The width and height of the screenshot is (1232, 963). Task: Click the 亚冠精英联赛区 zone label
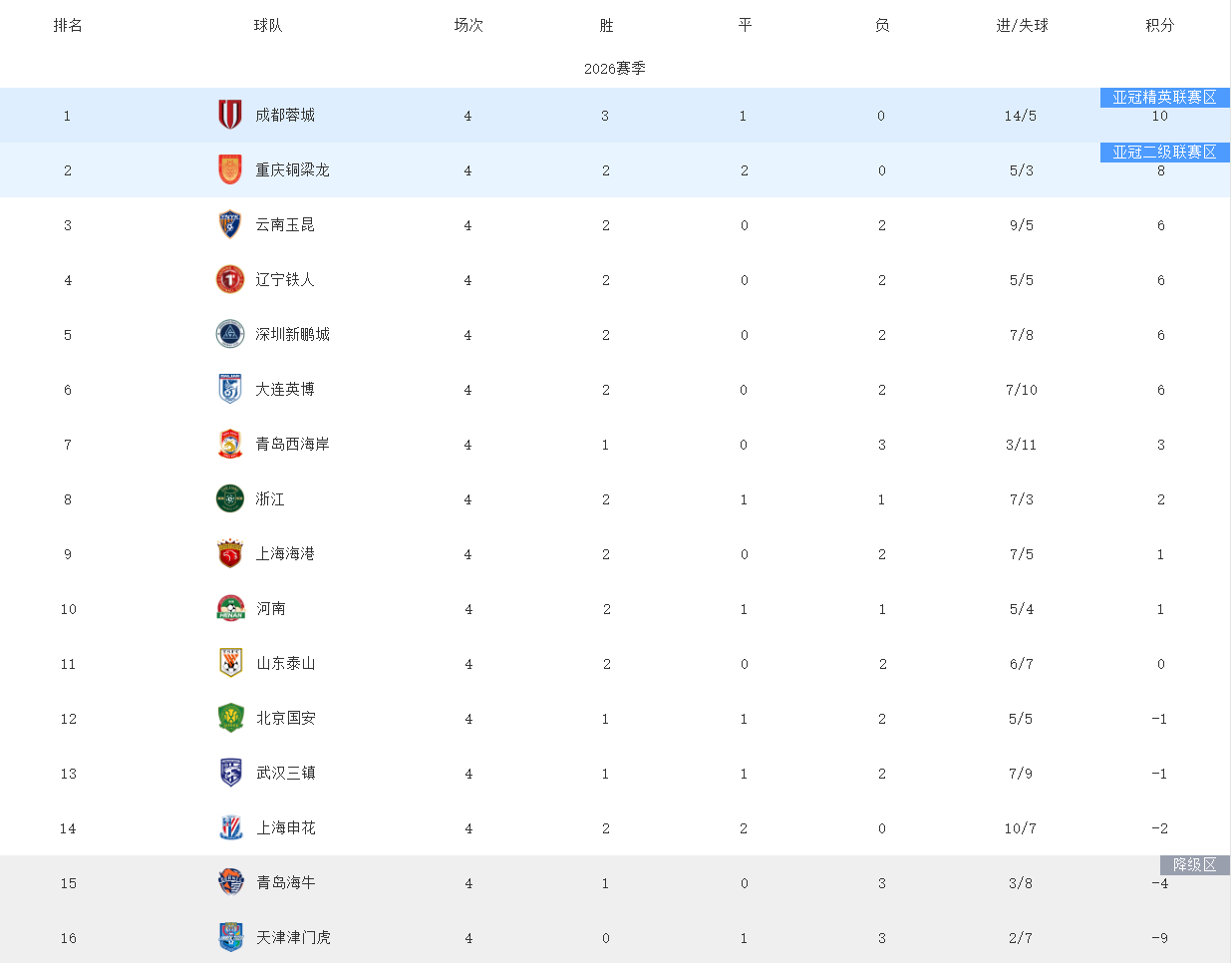[1164, 98]
